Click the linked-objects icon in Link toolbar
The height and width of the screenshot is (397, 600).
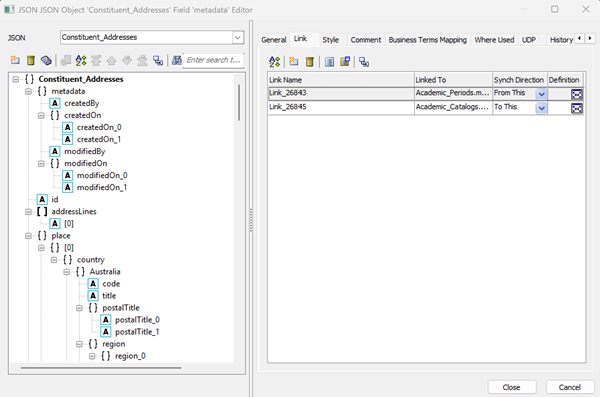(x=364, y=62)
